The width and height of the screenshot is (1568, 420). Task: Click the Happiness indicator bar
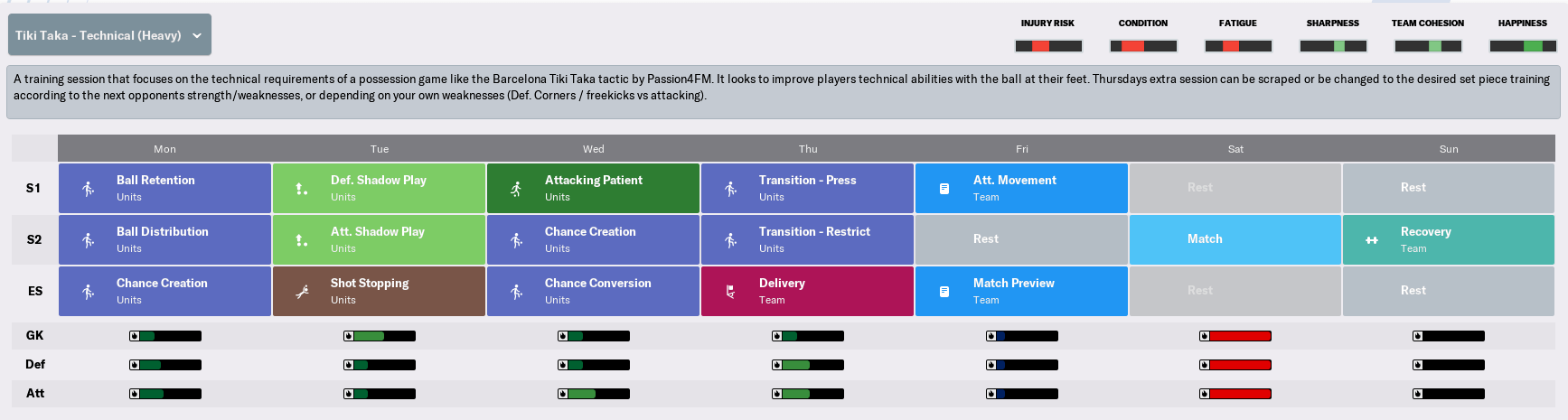click(1523, 46)
